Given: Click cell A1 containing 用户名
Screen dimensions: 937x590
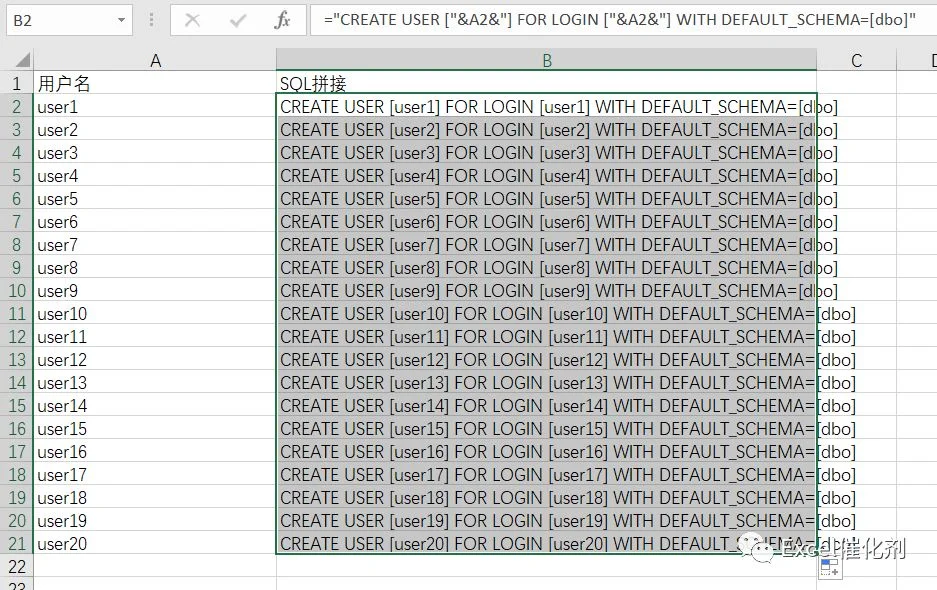Looking at the screenshot, I should 155,83.
